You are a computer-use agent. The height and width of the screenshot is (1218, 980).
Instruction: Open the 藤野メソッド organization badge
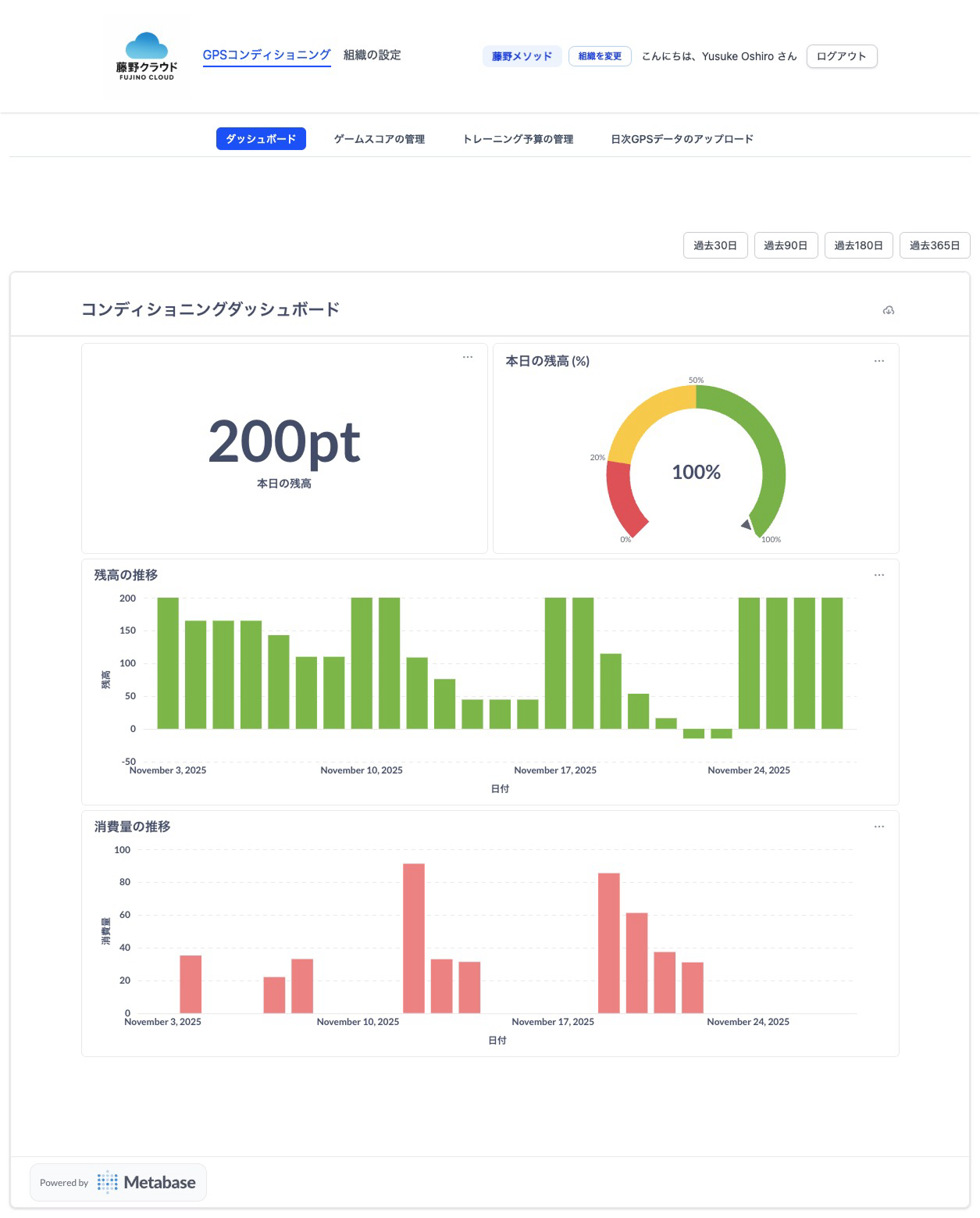pos(521,55)
